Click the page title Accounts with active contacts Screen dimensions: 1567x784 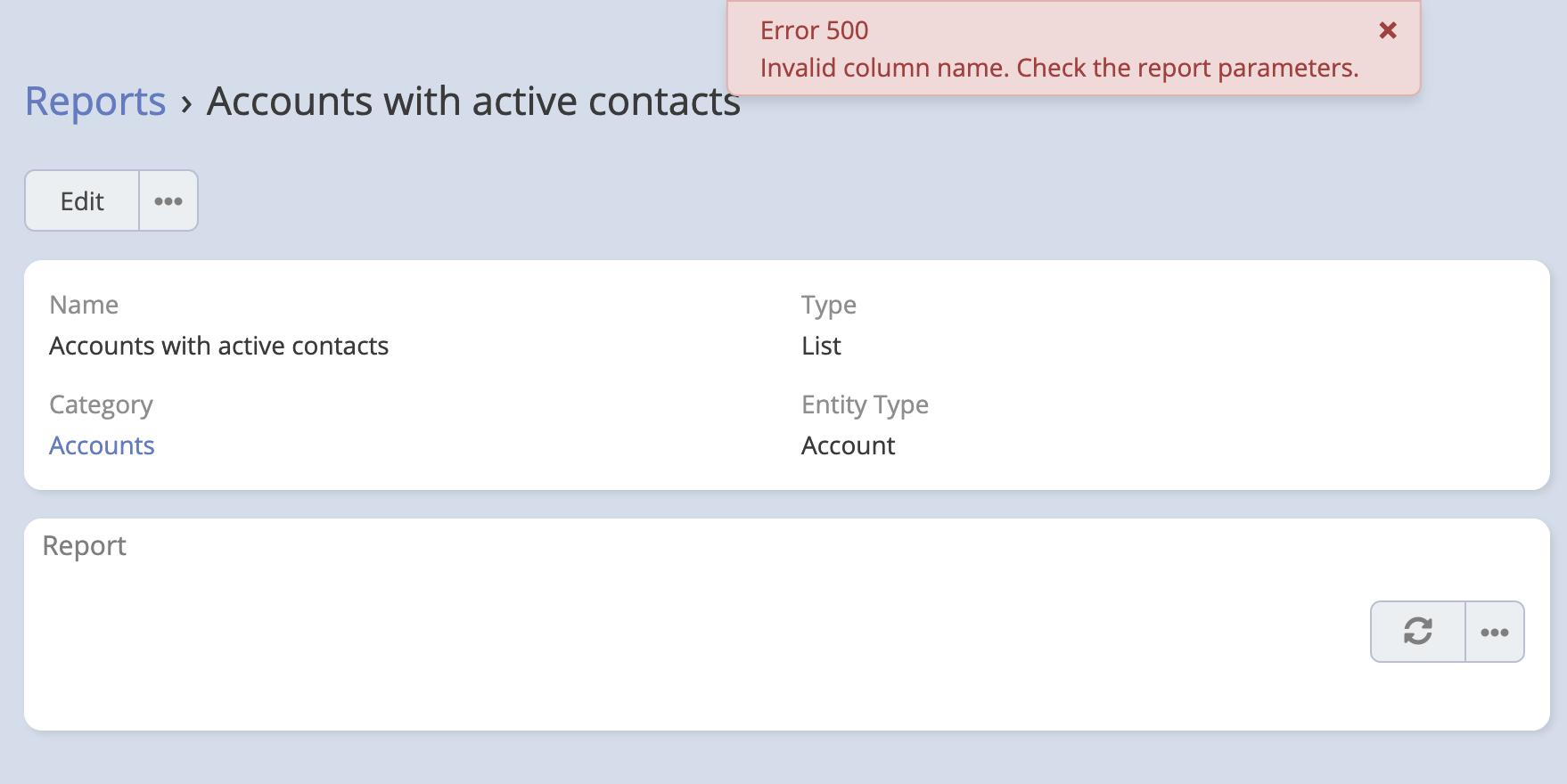[473, 101]
